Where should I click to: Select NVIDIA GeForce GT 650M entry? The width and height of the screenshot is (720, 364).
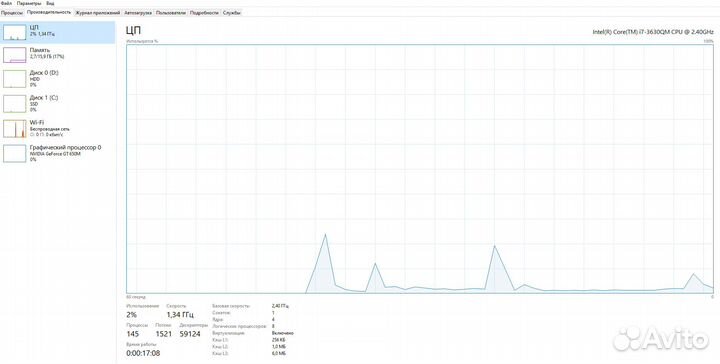[x=55, y=154]
